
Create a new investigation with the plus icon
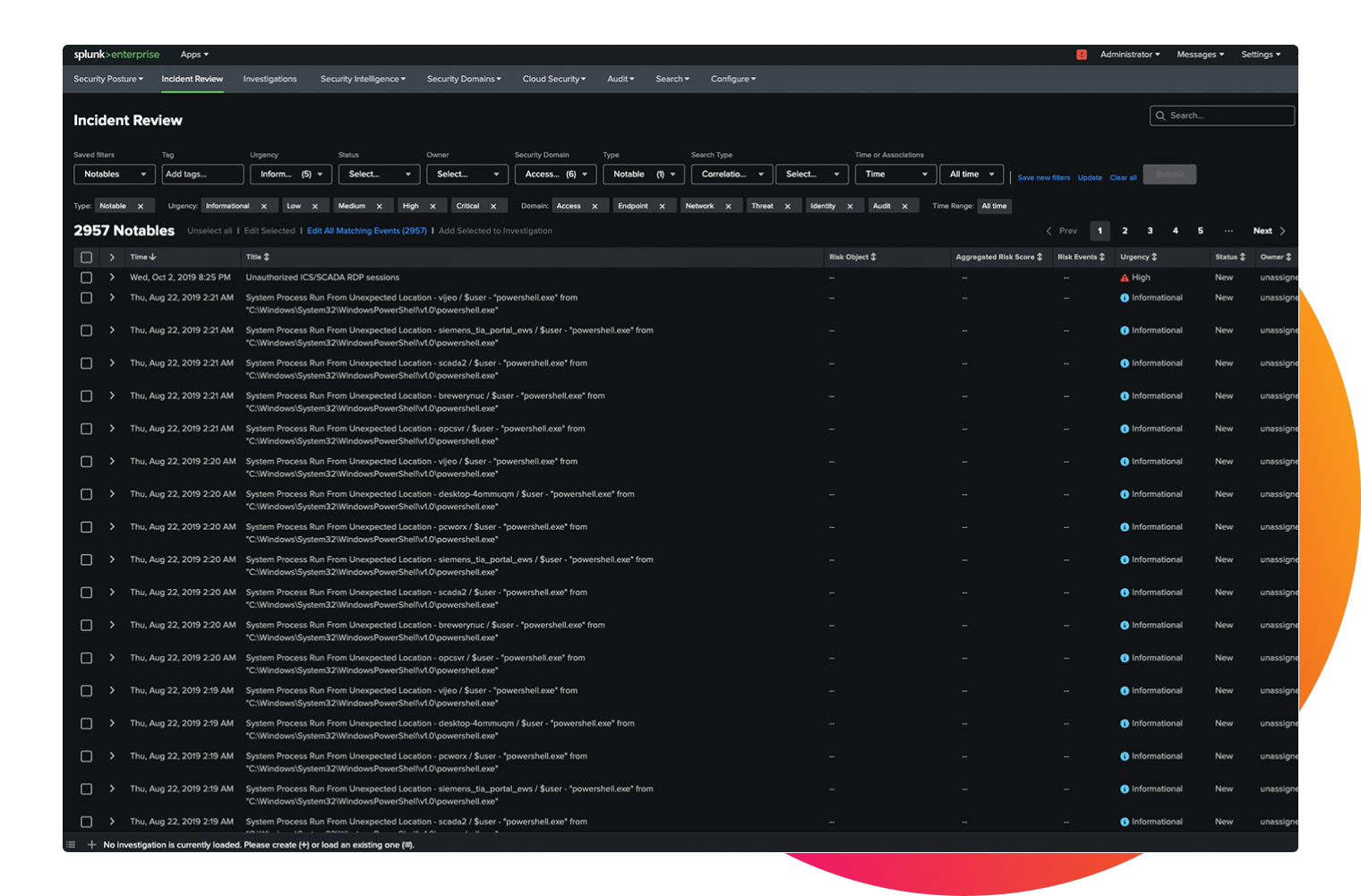[x=91, y=844]
